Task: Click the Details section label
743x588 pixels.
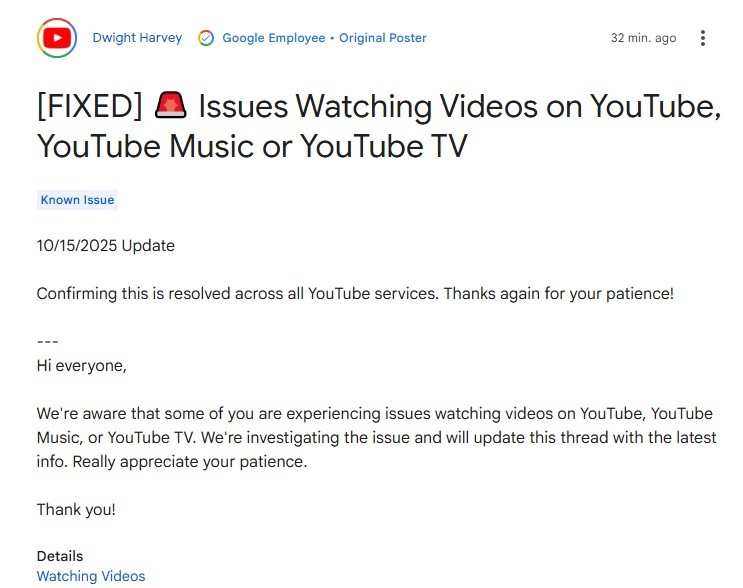Action: pyautogui.click(x=60, y=556)
